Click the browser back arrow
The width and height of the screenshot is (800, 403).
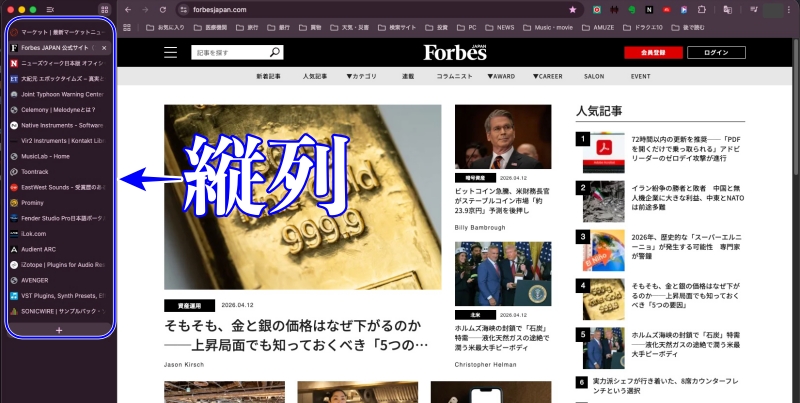(x=129, y=9)
